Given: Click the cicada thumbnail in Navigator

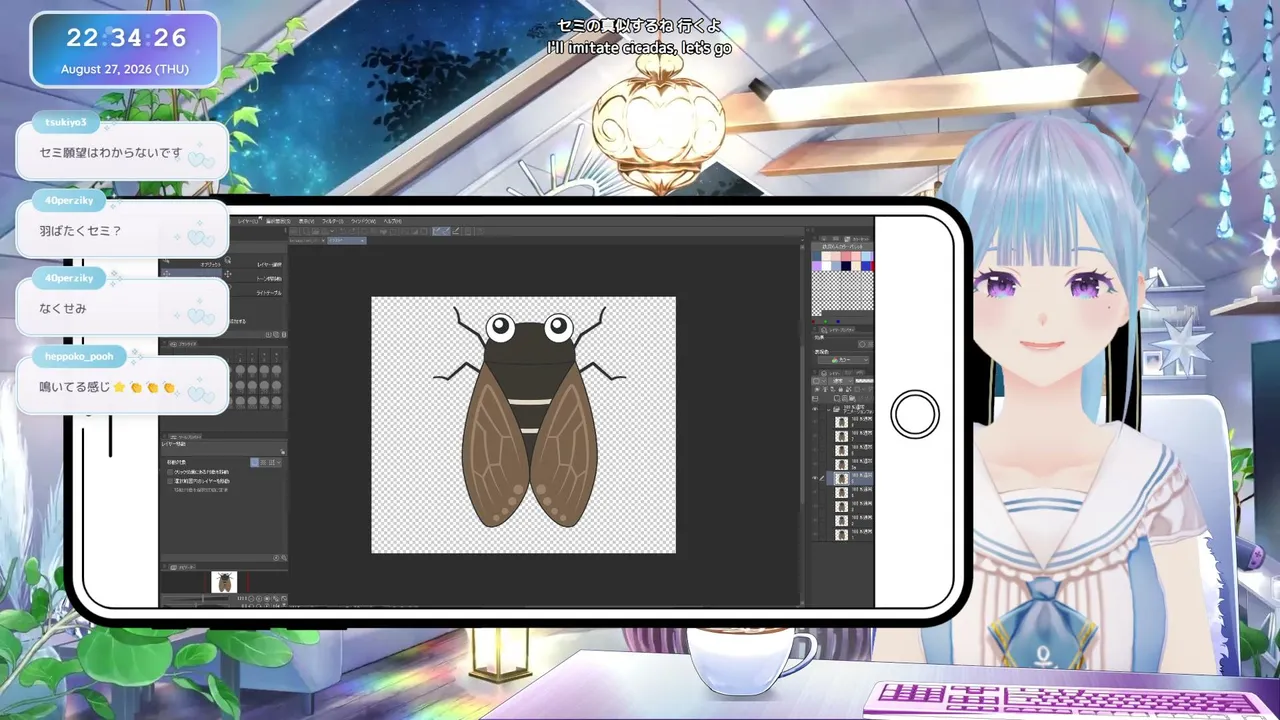Looking at the screenshot, I should coord(224,582).
